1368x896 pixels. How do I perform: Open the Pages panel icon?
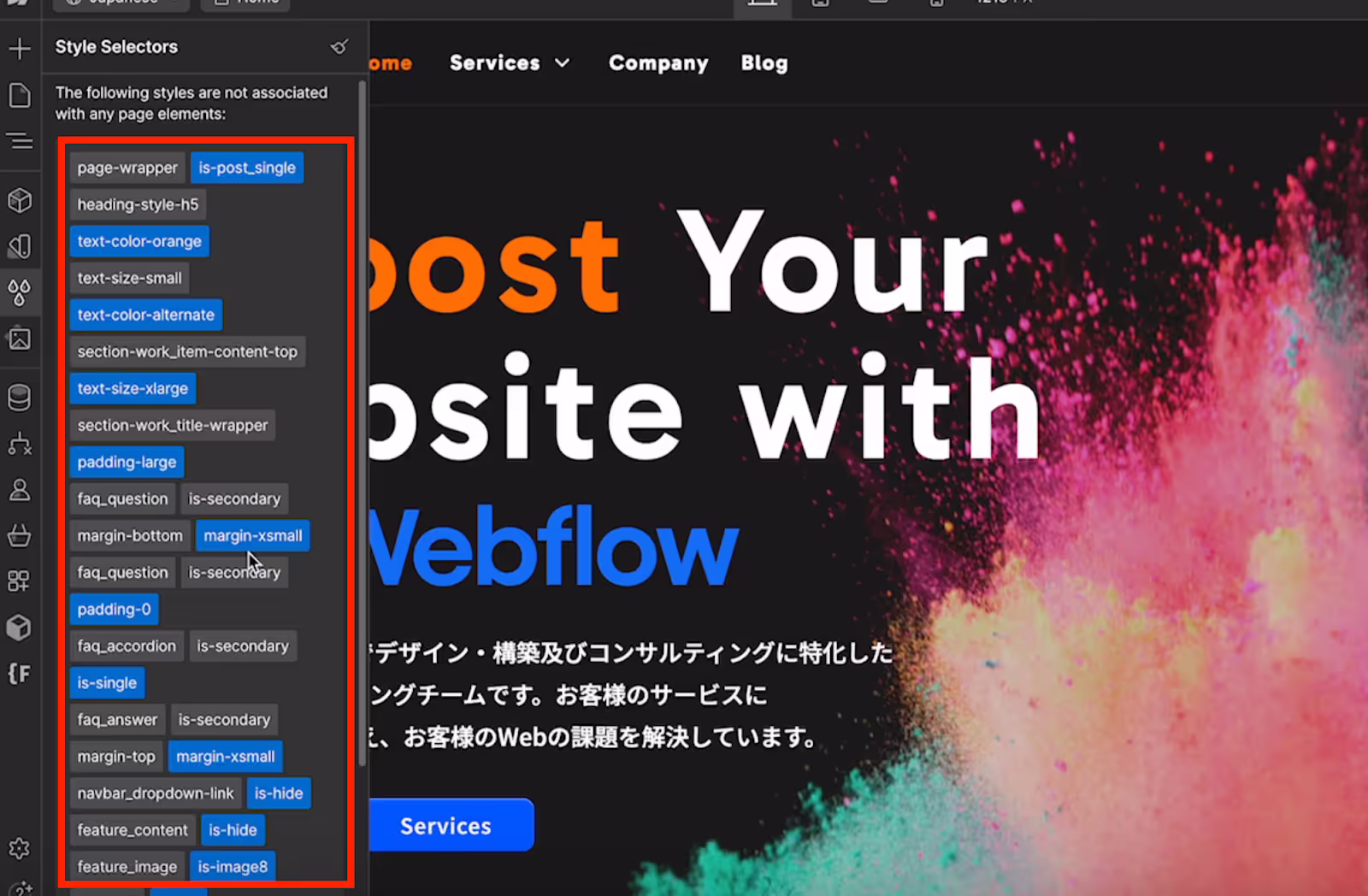[x=20, y=96]
